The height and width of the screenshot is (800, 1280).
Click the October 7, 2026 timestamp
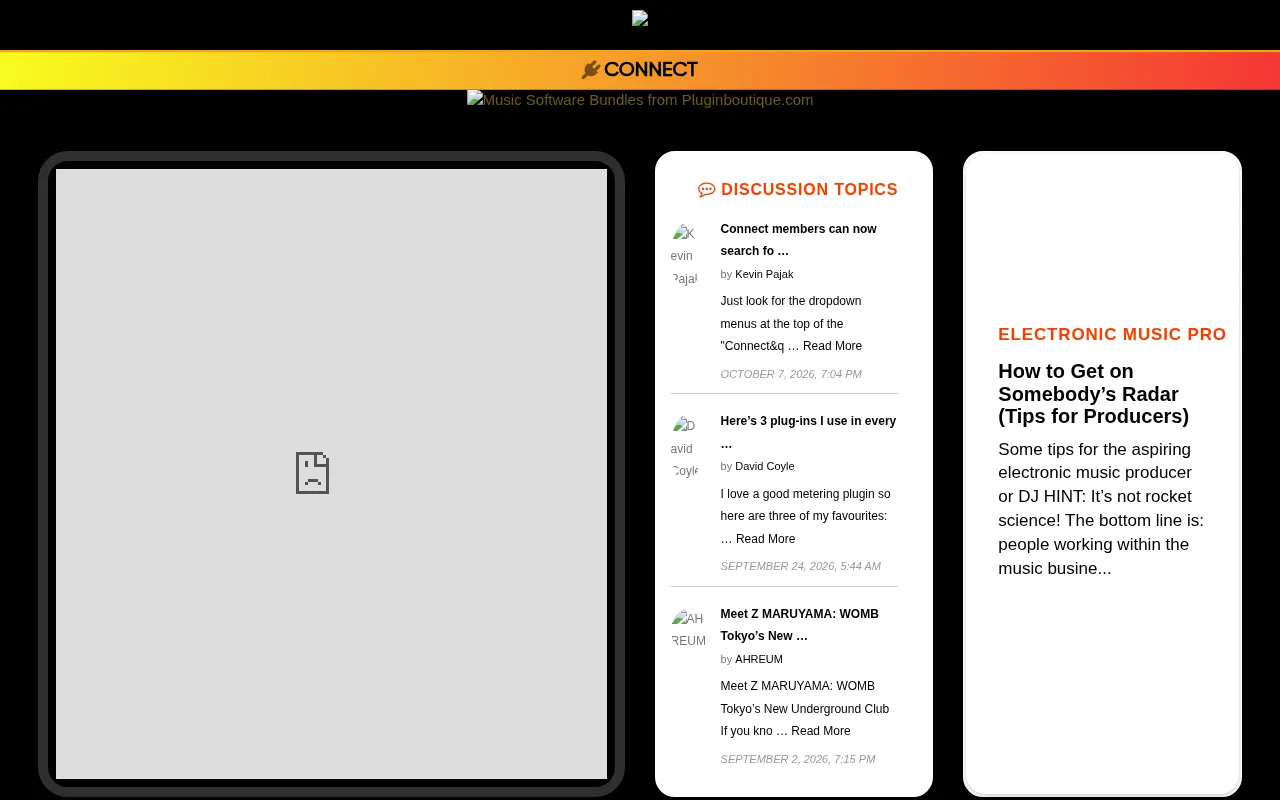pyautogui.click(x=791, y=374)
